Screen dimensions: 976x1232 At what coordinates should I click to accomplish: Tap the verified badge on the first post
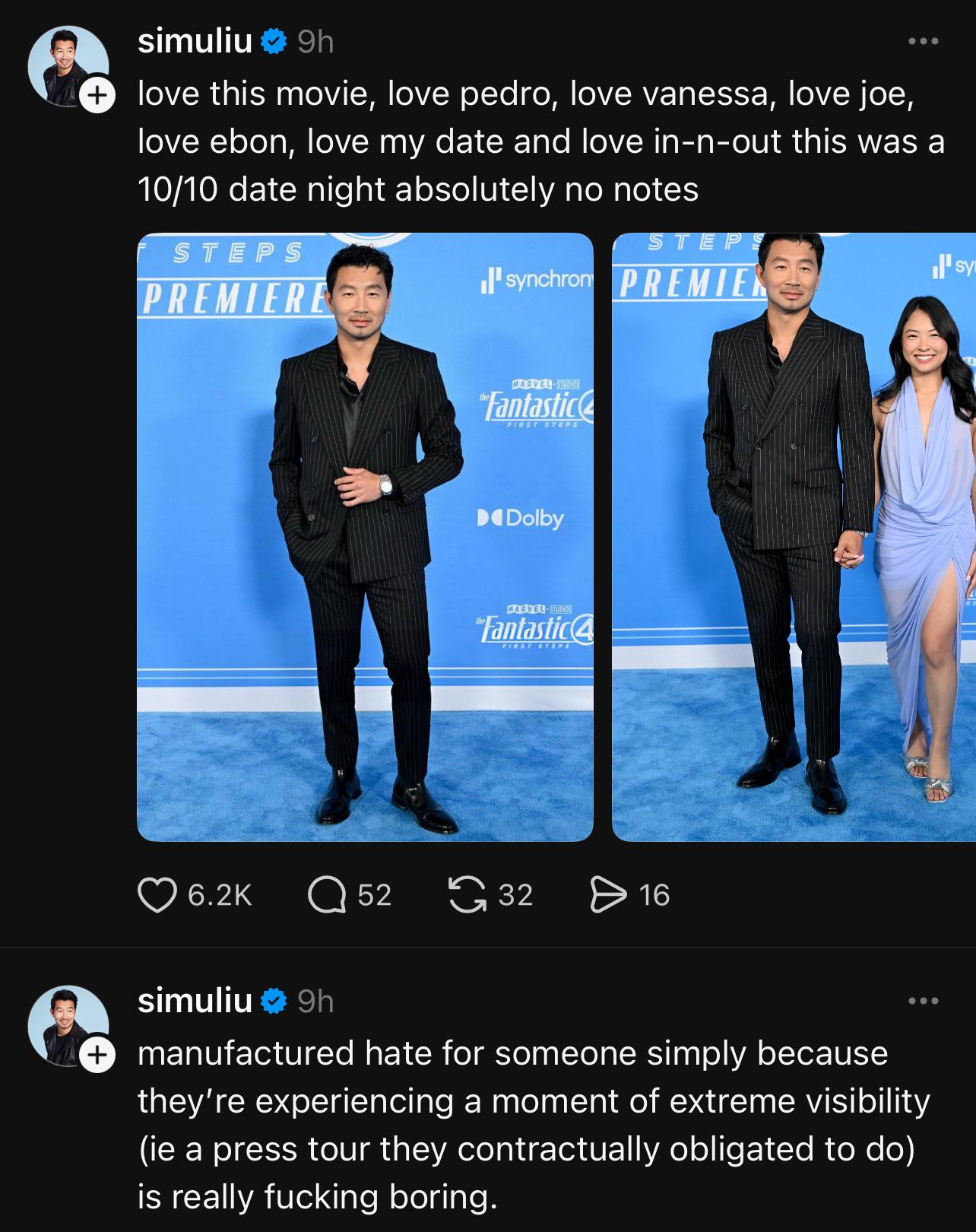(x=274, y=42)
